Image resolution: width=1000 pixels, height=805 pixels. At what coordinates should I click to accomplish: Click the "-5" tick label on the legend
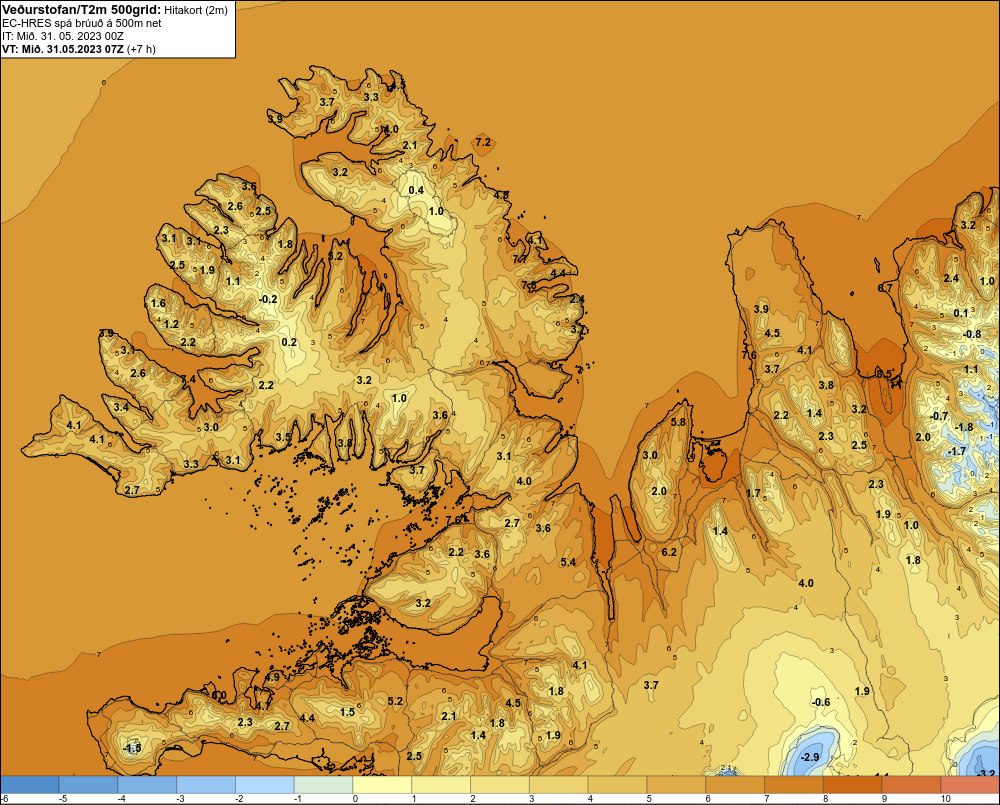[62, 799]
